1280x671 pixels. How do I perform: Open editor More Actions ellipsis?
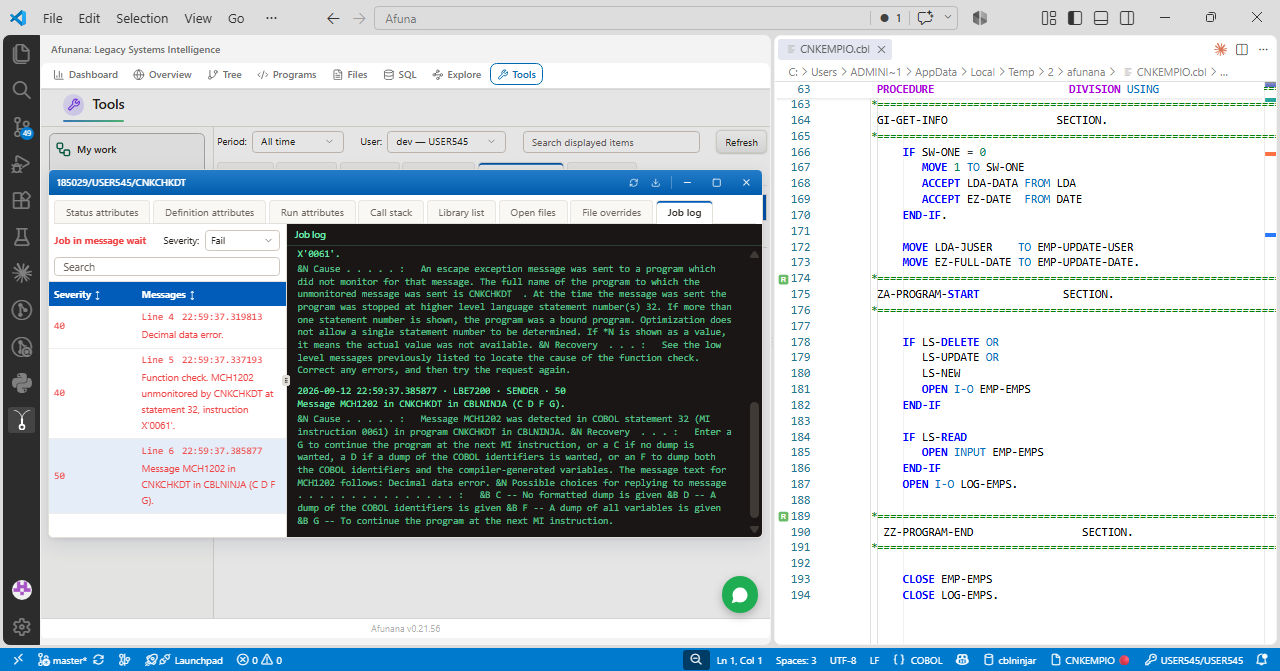[1263, 49]
